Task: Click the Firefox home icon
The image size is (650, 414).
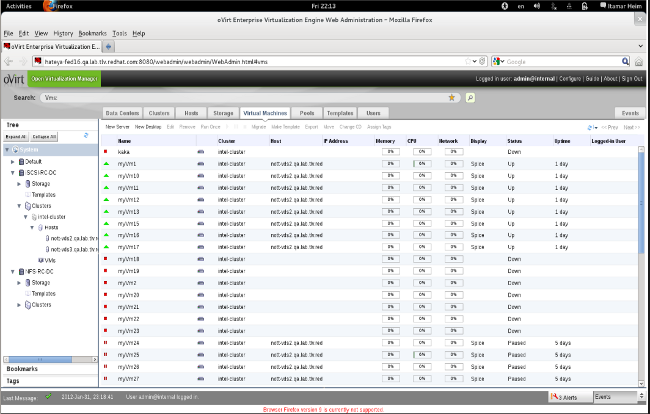Action: pyautogui.click(x=639, y=61)
